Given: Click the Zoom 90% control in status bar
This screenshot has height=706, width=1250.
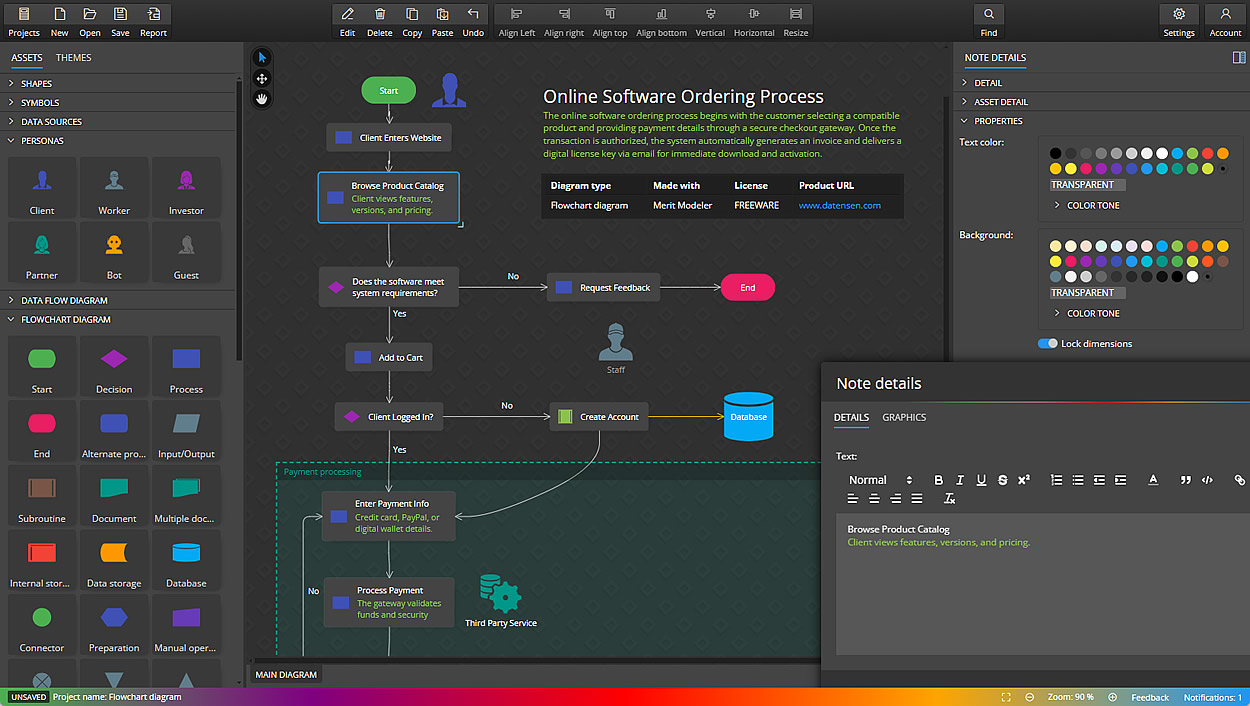Looking at the screenshot, I should coord(1071,697).
